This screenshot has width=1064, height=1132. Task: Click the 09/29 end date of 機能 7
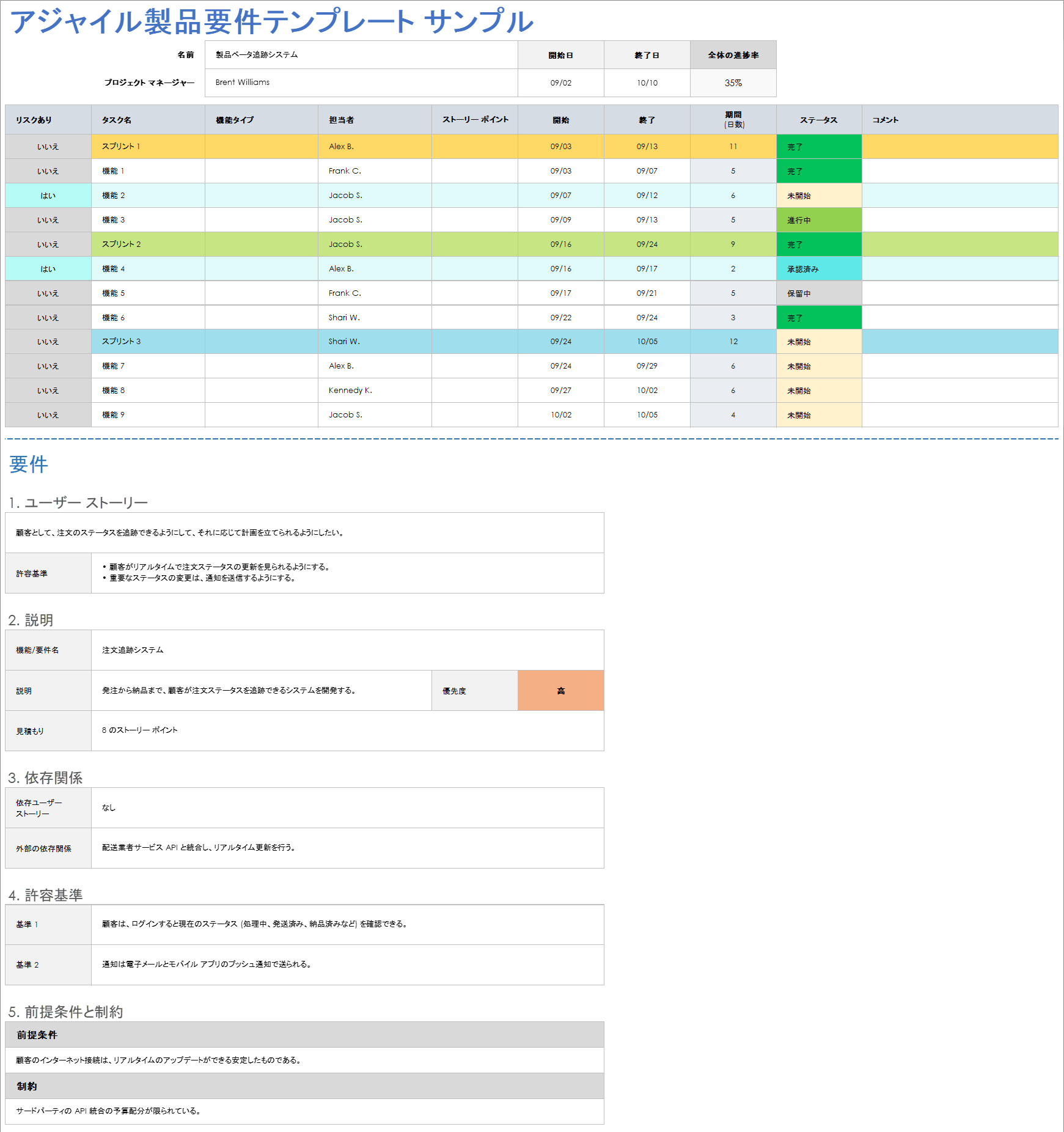coord(647,366)
